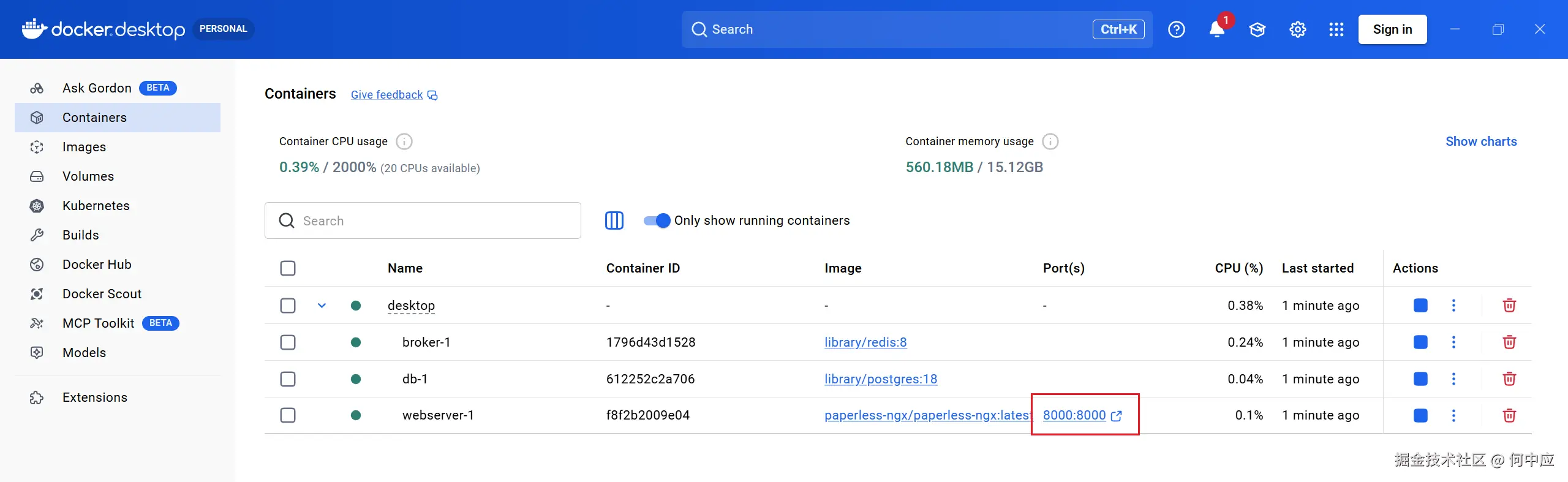Open the manage columns icon
The height and width of the screenshot is (482, 1568).
pos(614,220)
